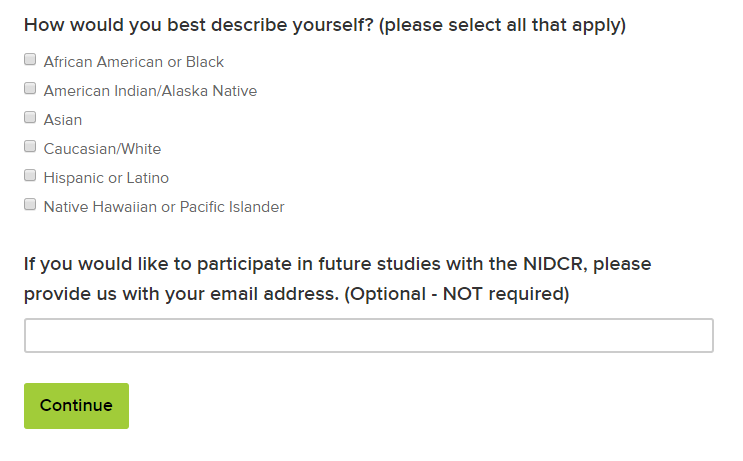
Task: Check the Native Hawaiian or Pacific Islander box
Action: [30, 205]
